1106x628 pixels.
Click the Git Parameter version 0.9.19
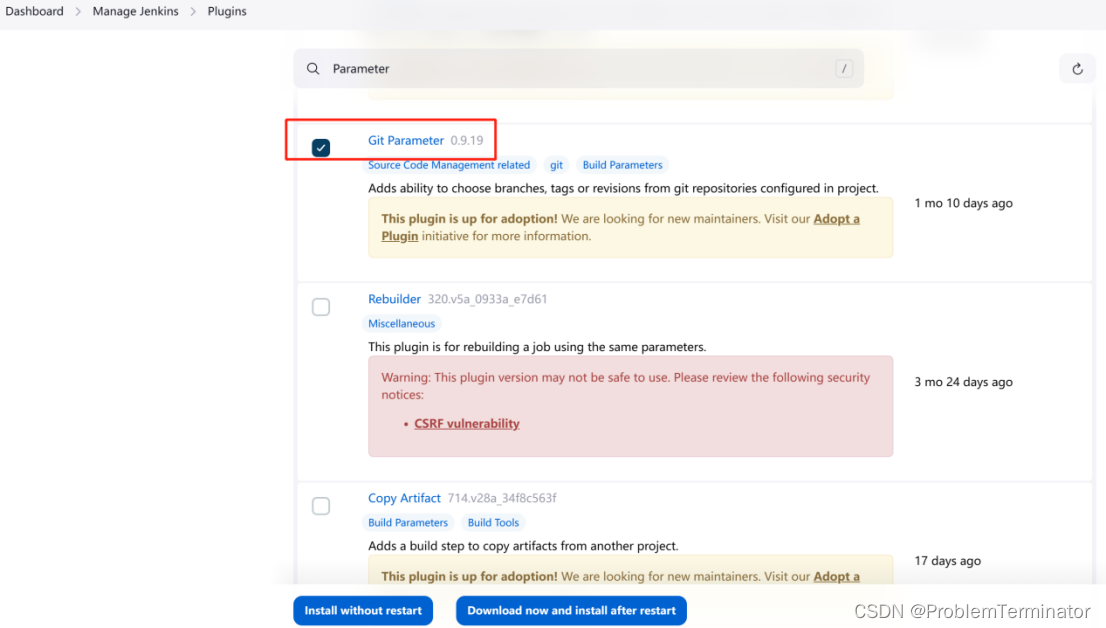[467, 140]
